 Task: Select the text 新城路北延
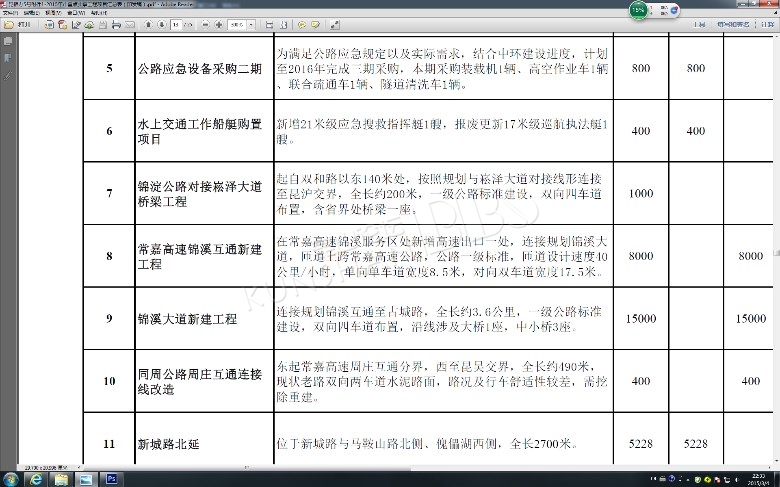click(x=168, y=444)
